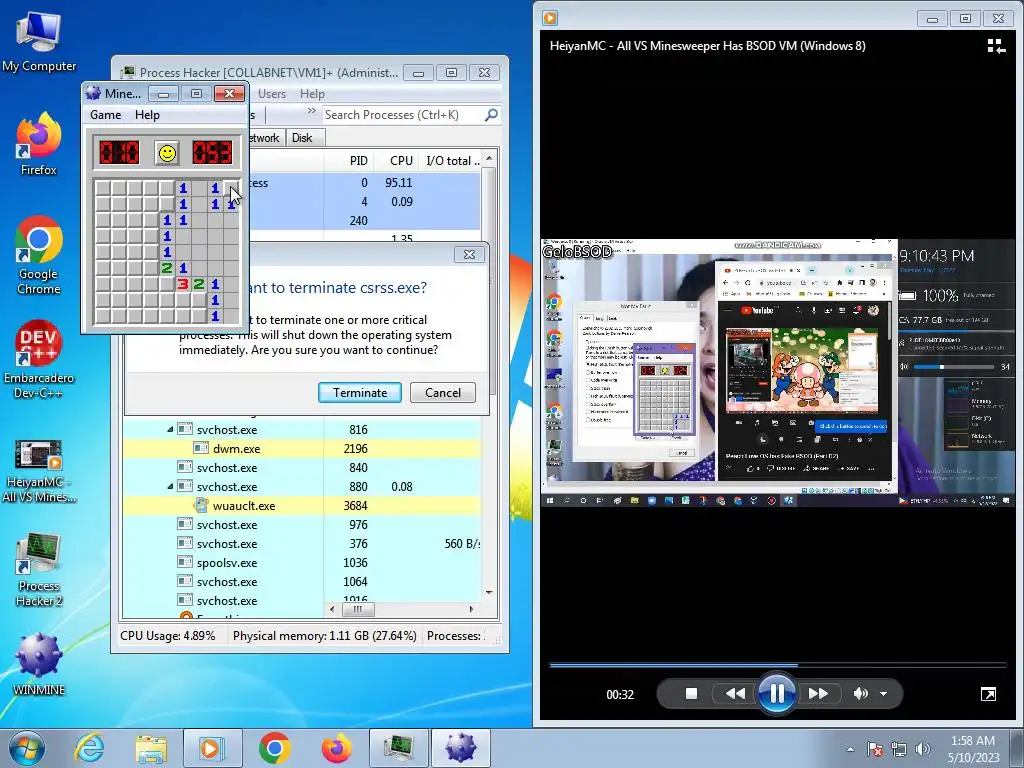
Task: Select the dwm.exe process row
Action: pyautogui.click(x=302, y=449)
